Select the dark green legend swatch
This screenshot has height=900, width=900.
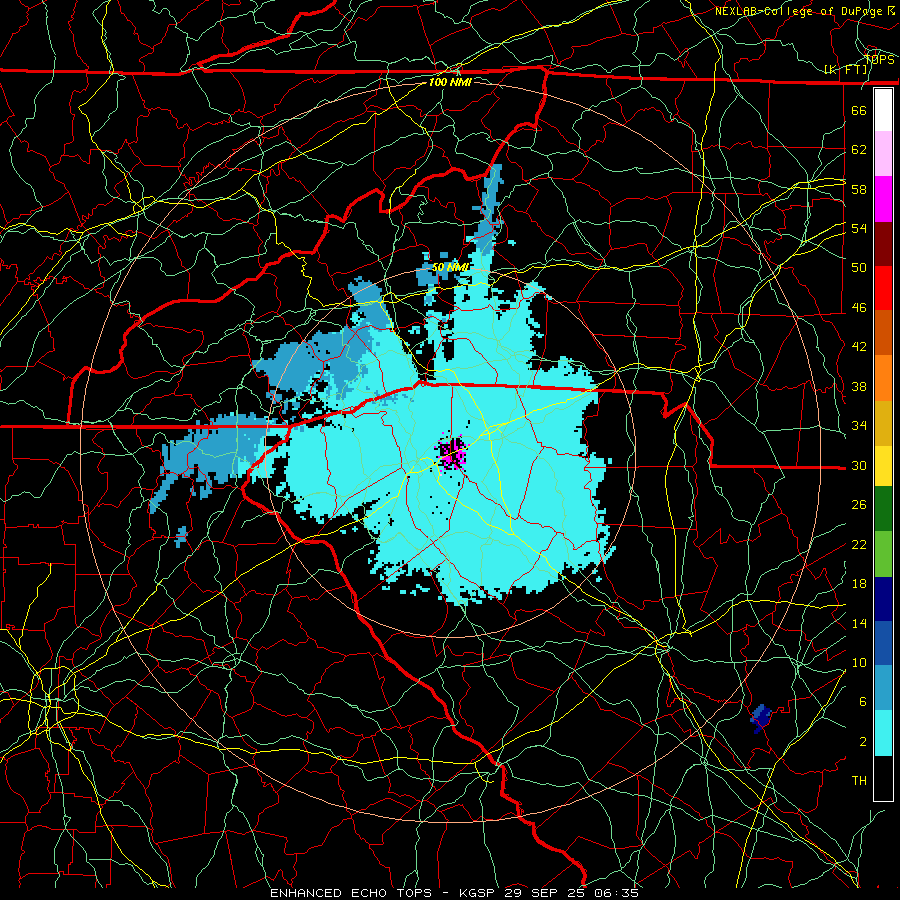[883, 509]
